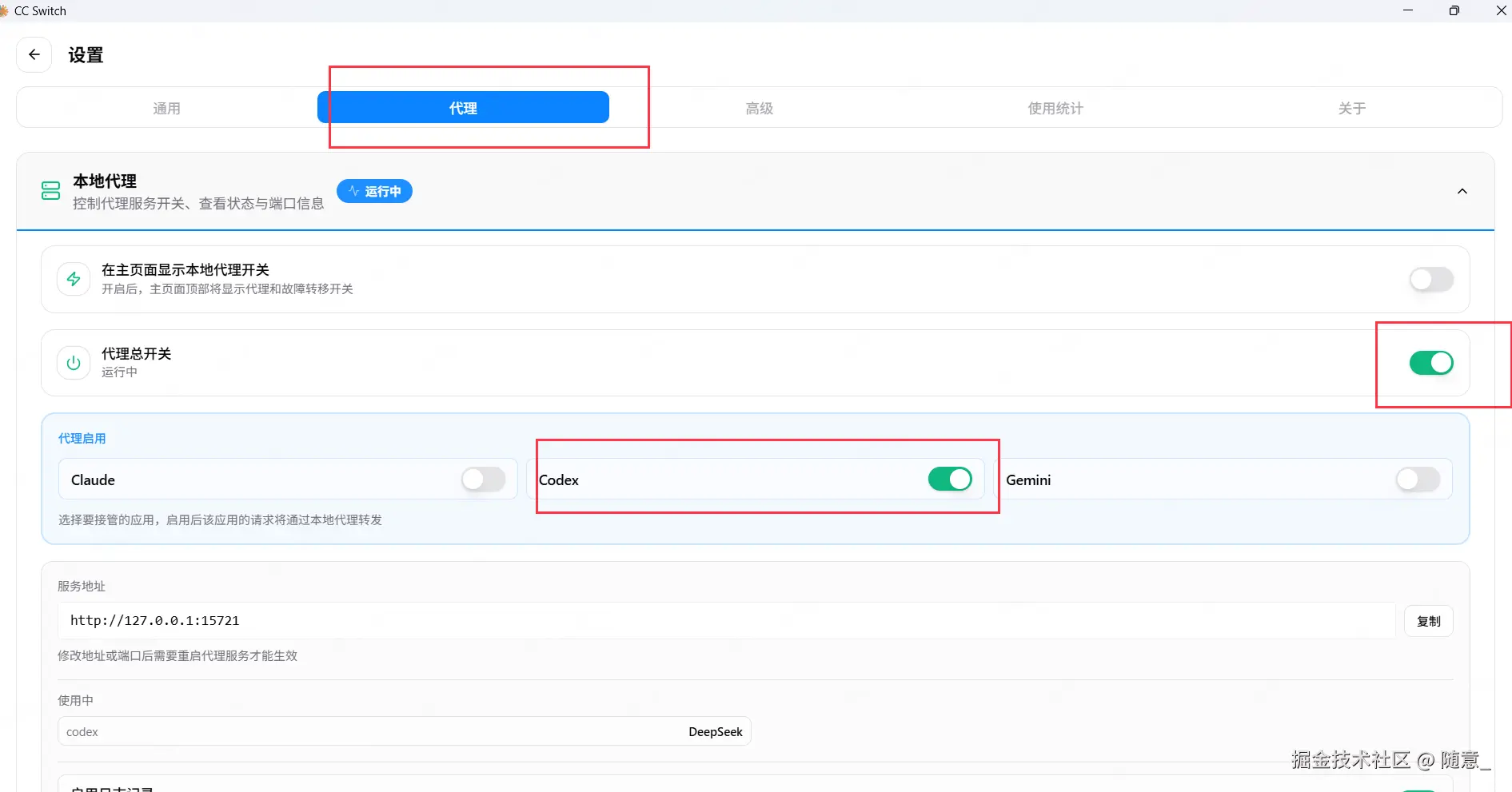The width and height of the screenshot is (1512, 792).
Task: Click the 服务地址 URL field
Action: [726, 621]
